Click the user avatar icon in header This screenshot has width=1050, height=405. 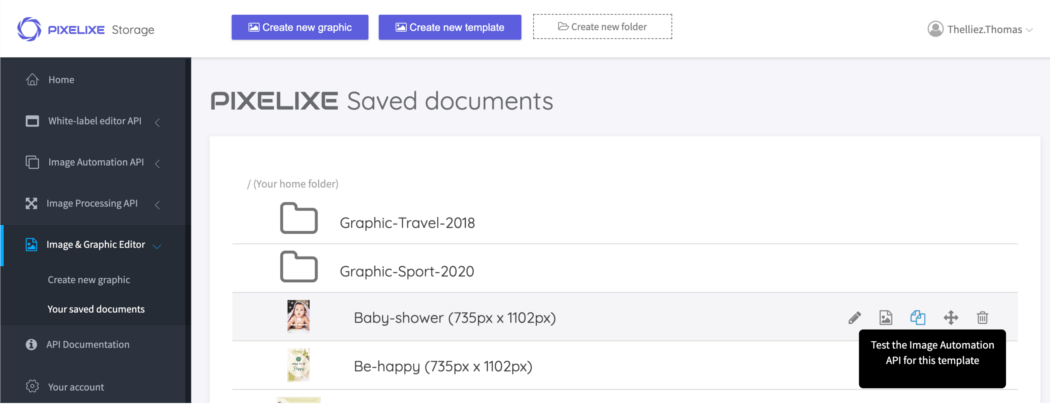[x=935, y=29]
